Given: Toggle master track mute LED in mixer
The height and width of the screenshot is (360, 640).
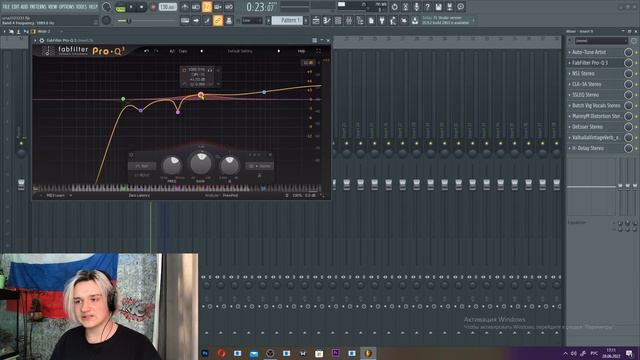Looking at the screenshot, I should click(21, 143).
